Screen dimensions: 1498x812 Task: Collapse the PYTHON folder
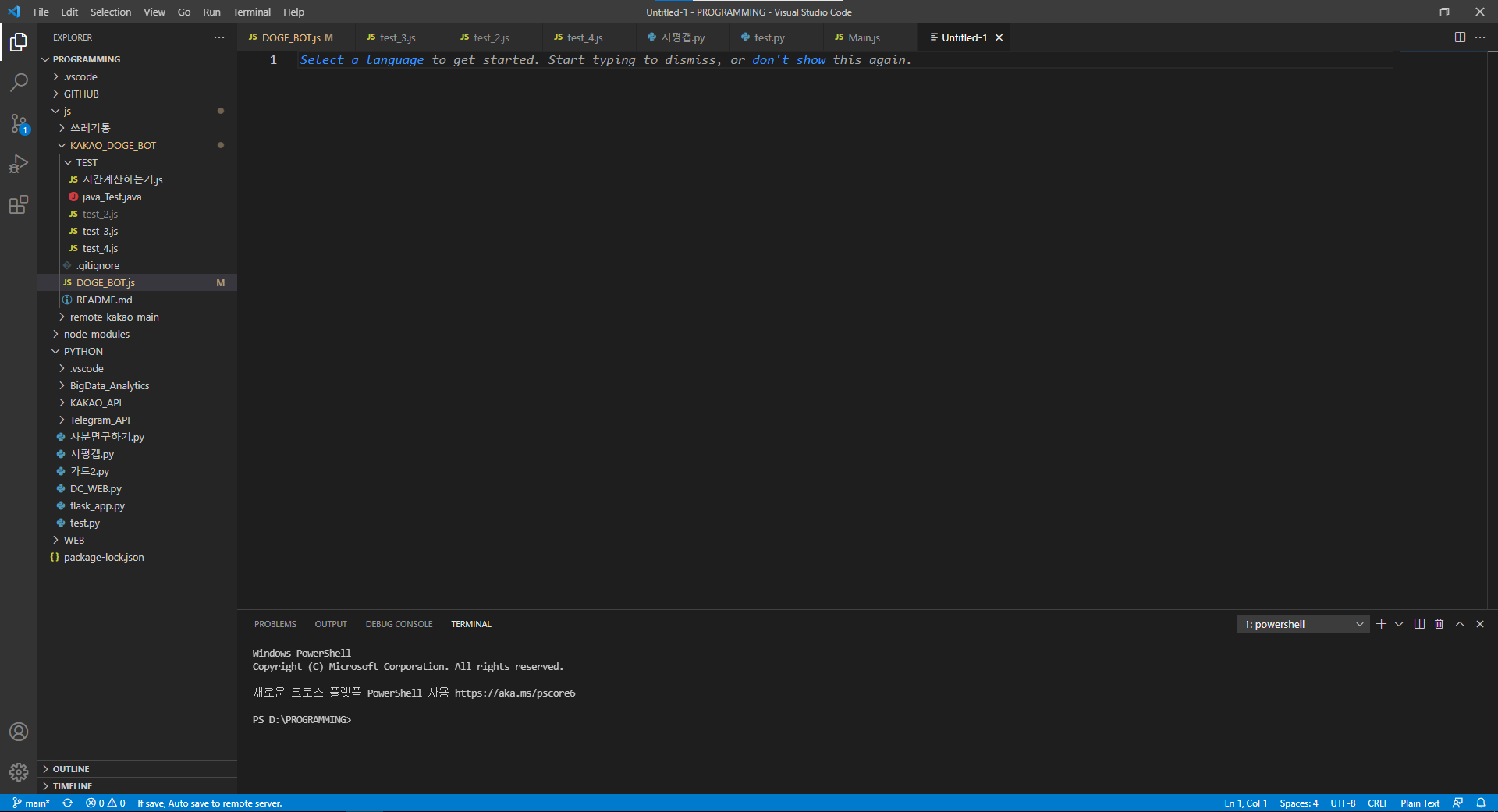point(83,351)
